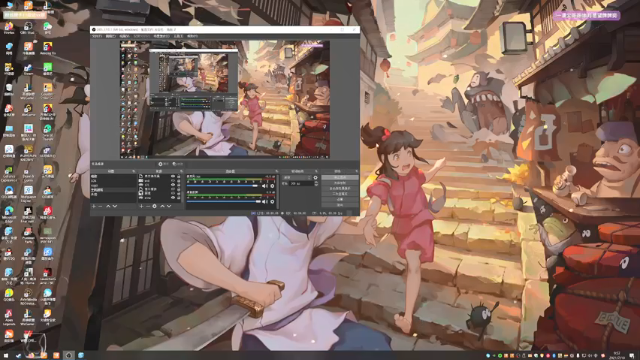
Task: Open the File menu in OBS
Action: click(97, 36)
